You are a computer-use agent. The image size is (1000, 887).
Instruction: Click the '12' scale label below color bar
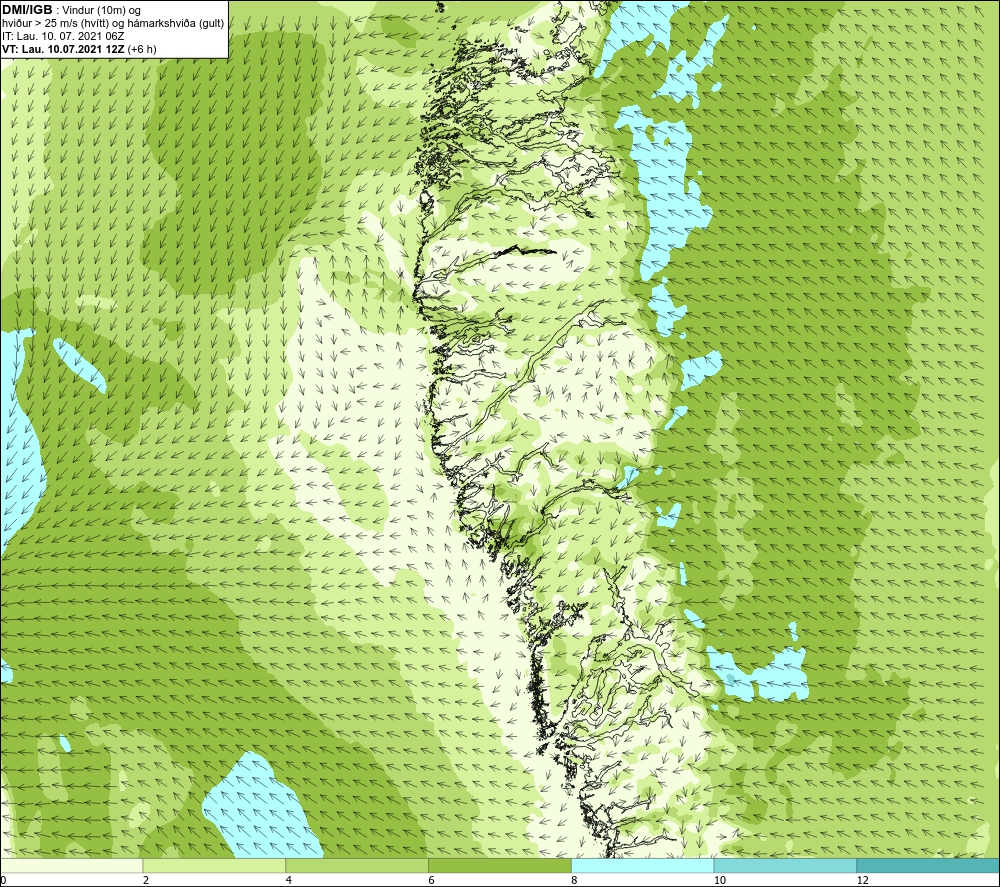(x=862, y=881)
